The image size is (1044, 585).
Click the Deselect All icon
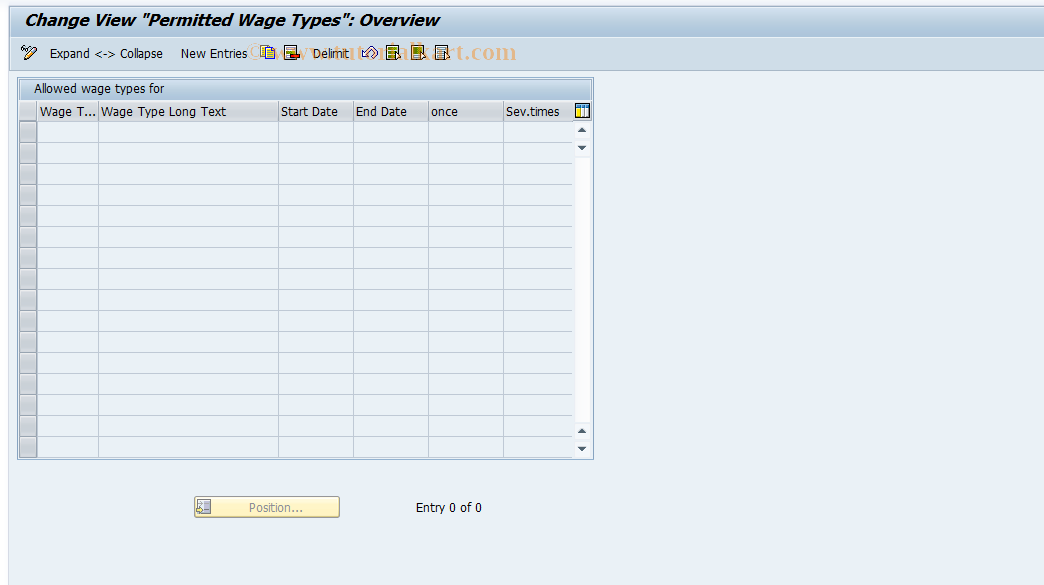click(442, 53)
